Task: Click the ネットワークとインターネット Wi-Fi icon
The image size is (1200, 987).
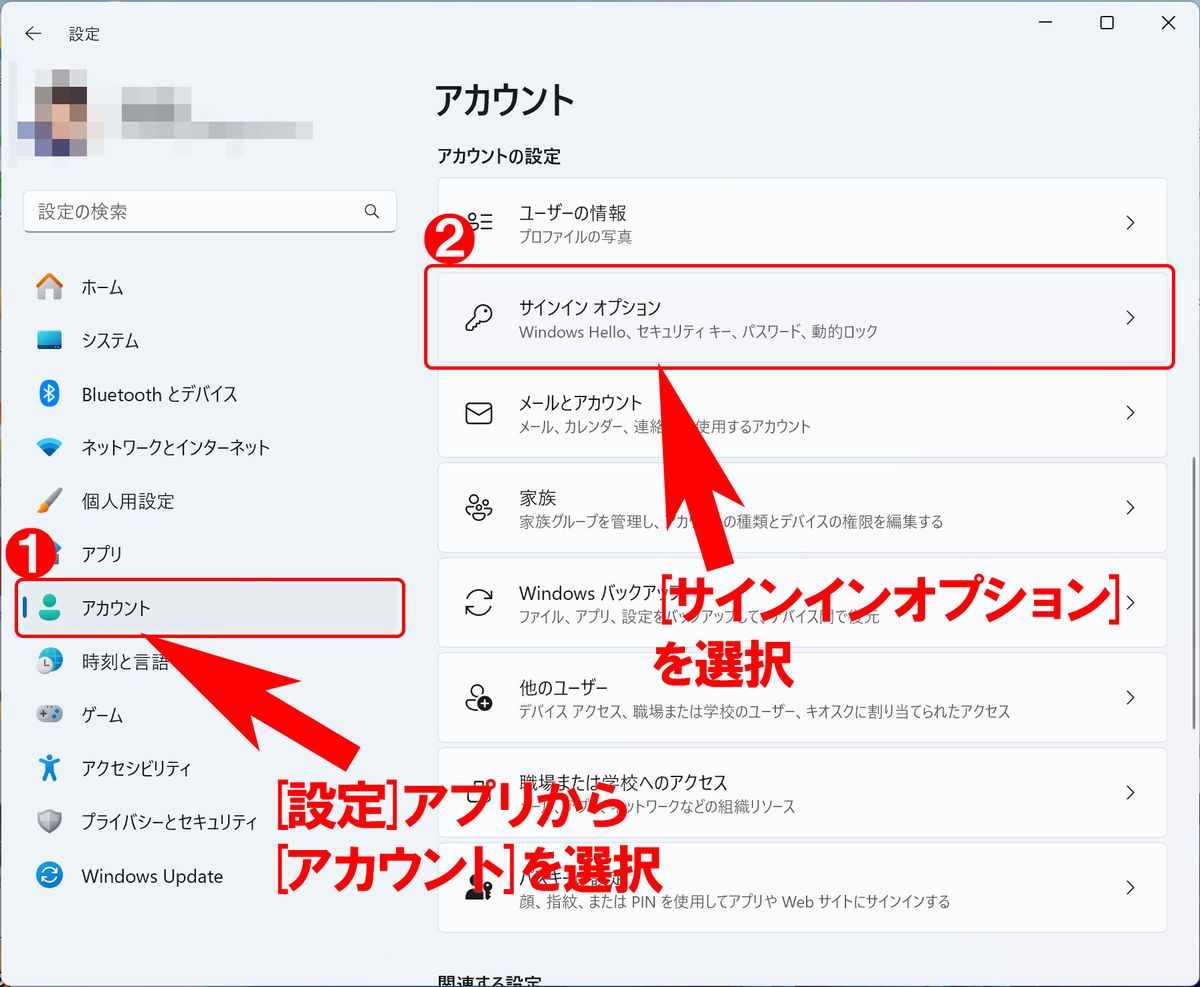Action: click(x=49, y=447)
